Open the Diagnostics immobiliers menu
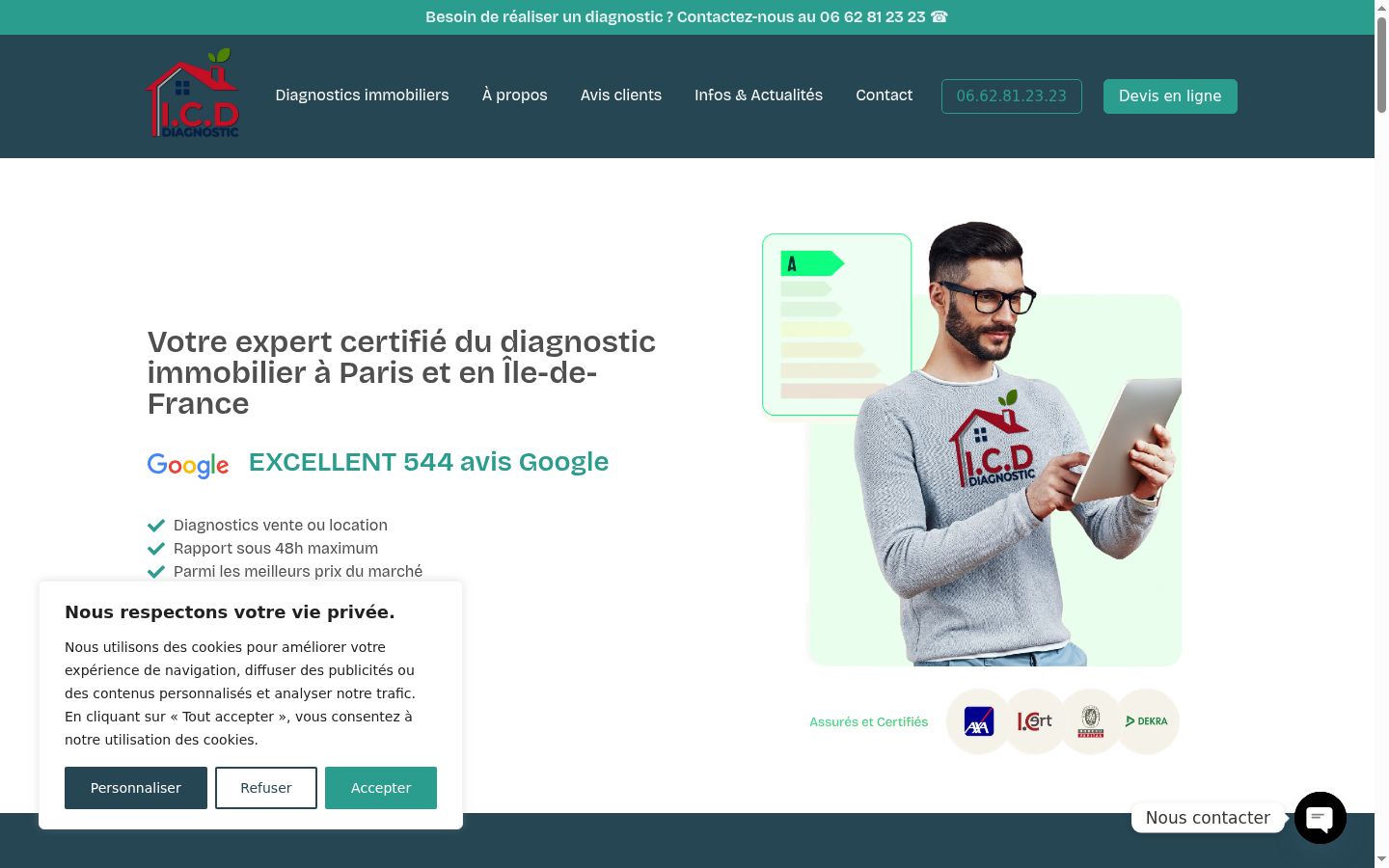Screen dimensions: 1389x868 [x=362, y=95]
